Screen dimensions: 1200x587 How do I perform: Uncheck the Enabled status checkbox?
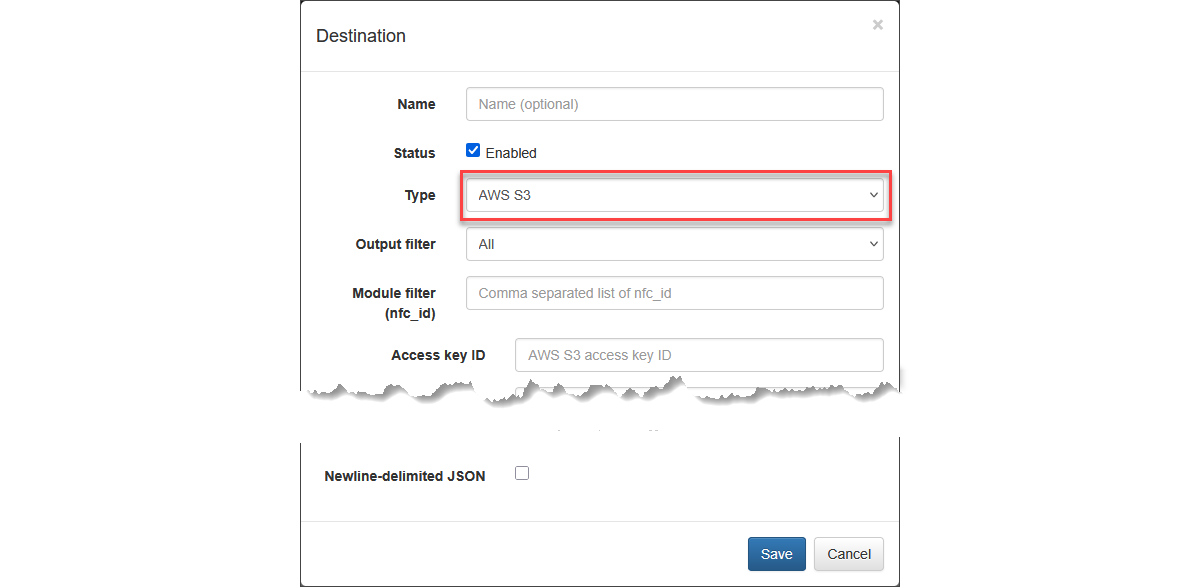[x=473, y=151]
